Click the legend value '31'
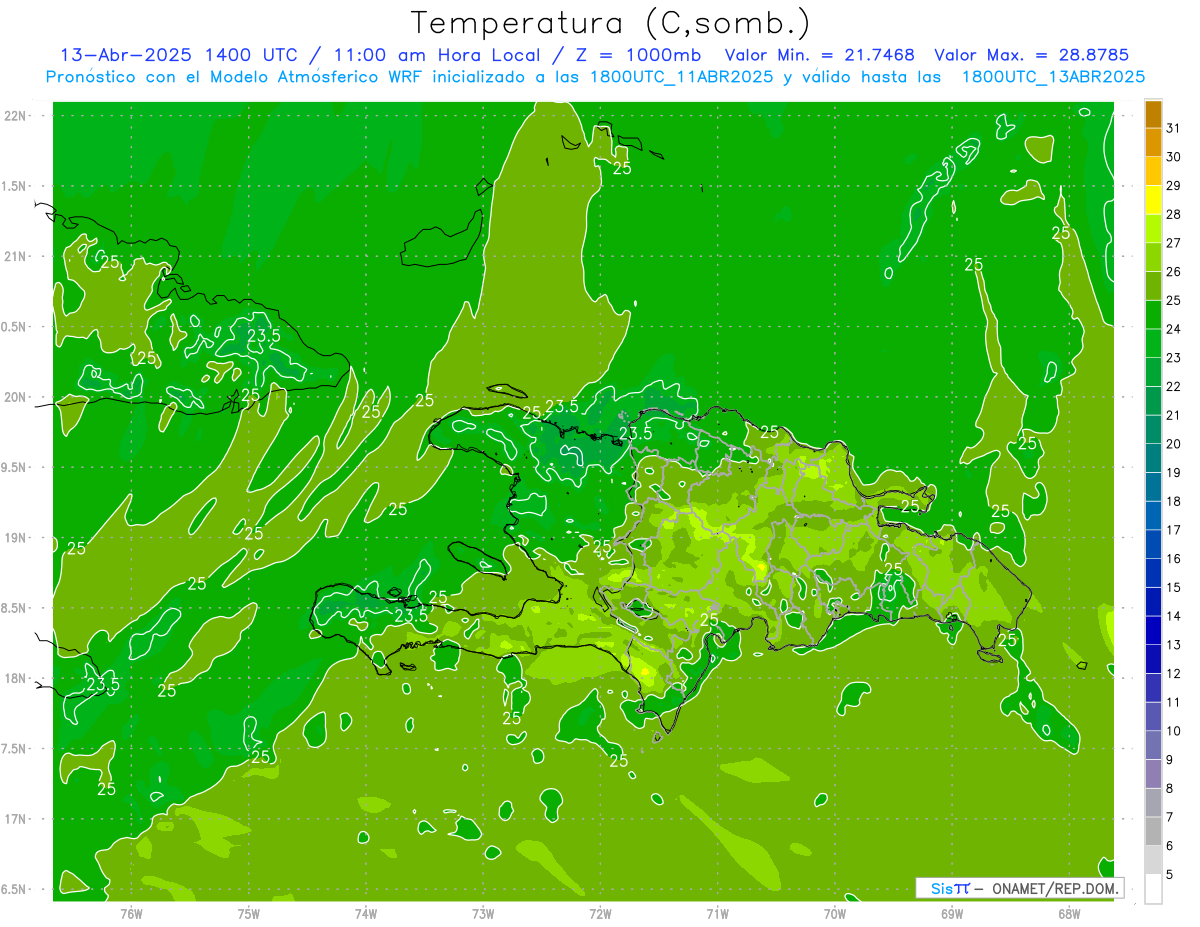1200x927 pixels. click(1174, 128)
